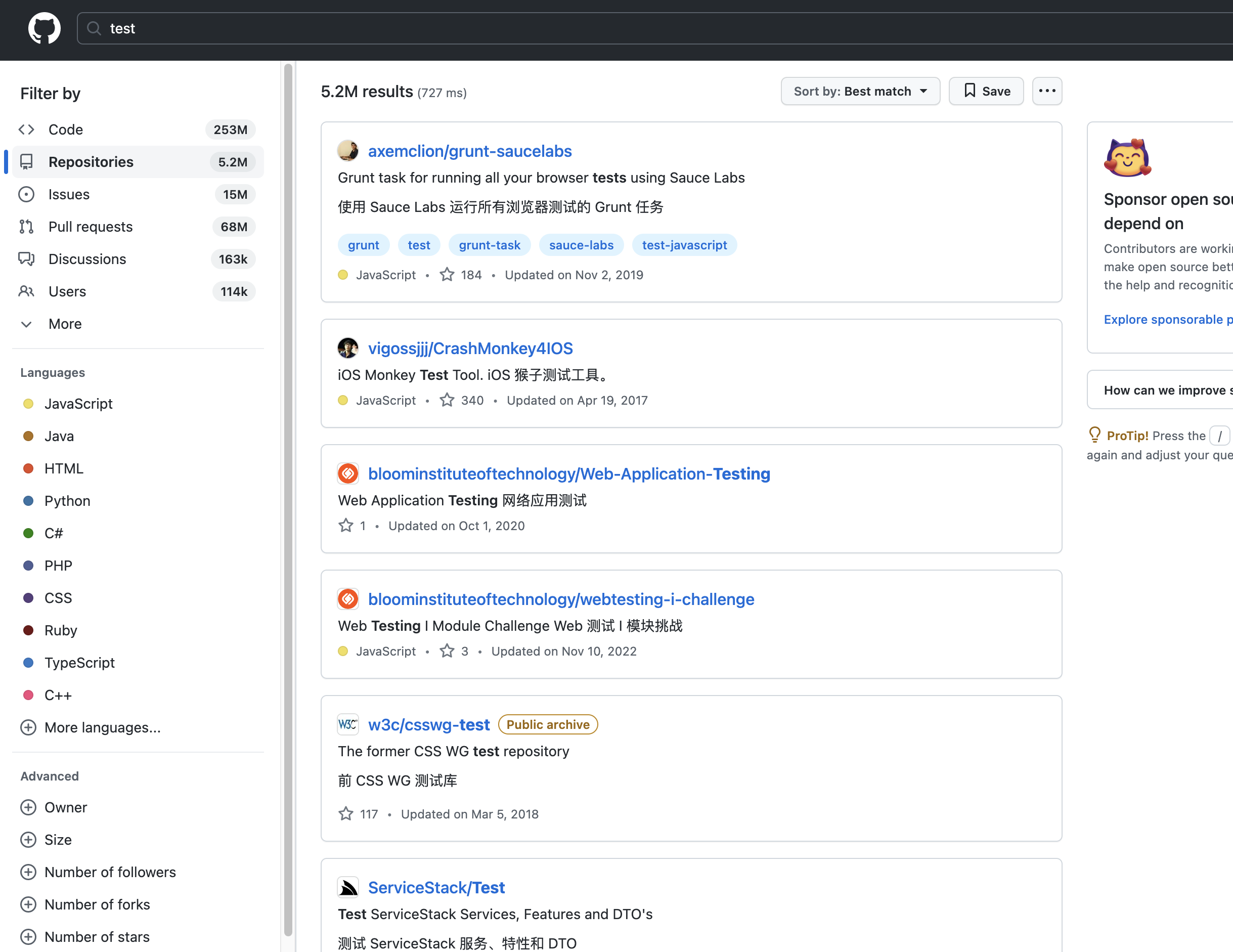Open bloominstituteoftechnology/Web-Application-Testing repository link
1233x952 pixels.
coord(569,474)
